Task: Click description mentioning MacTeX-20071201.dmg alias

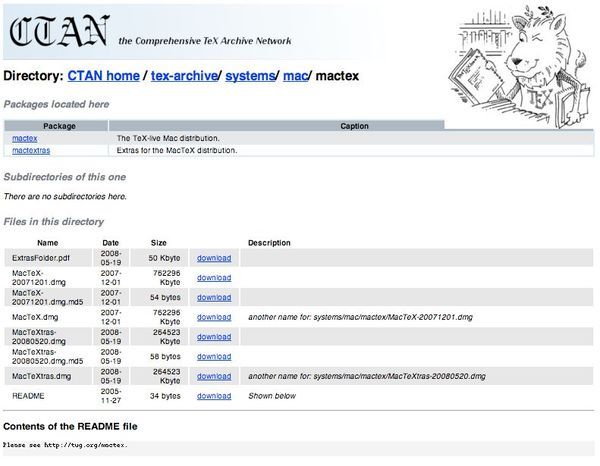Action: (360, 317)
